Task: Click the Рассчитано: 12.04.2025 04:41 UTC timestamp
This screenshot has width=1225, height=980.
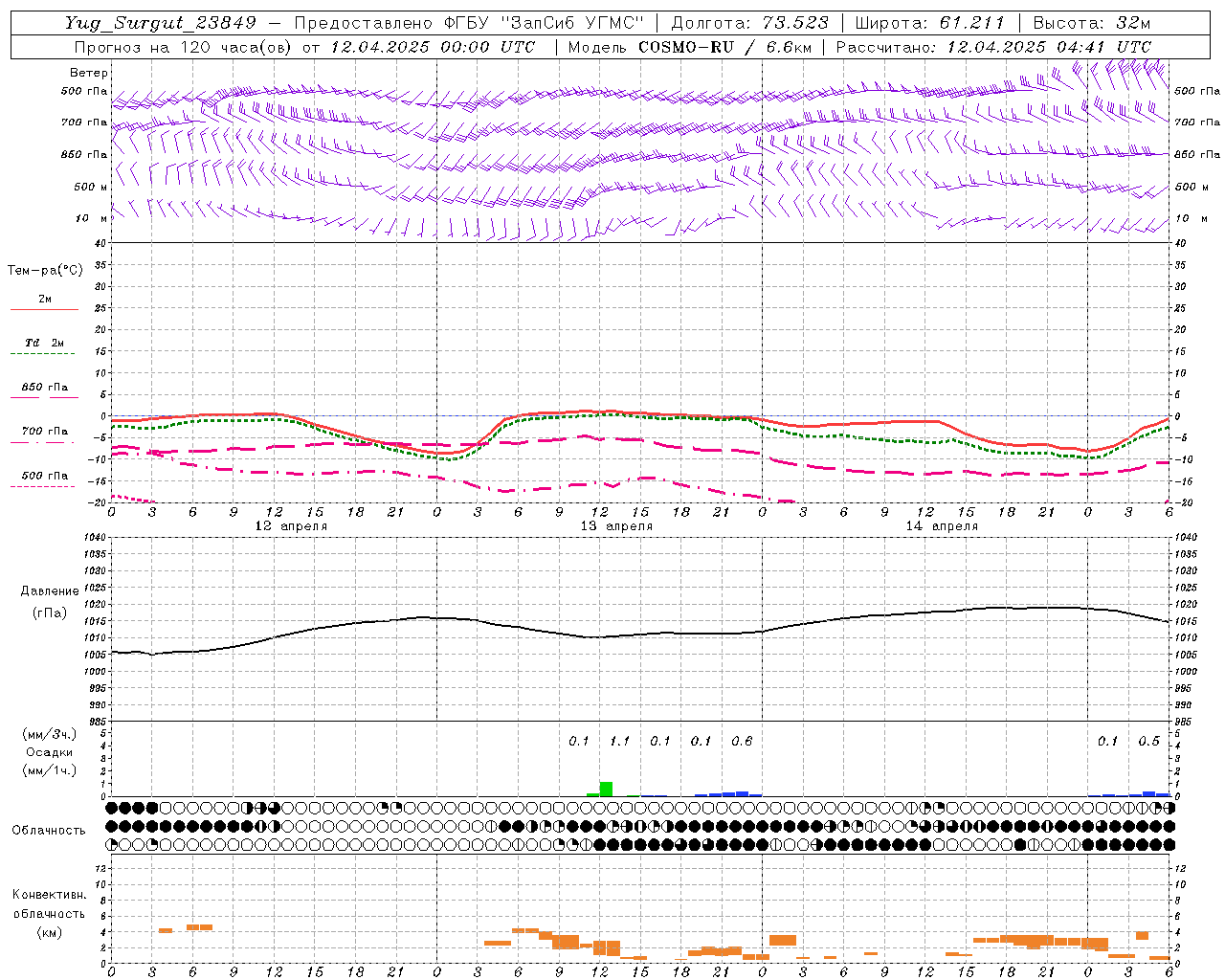Action: (x=993, y=46)
